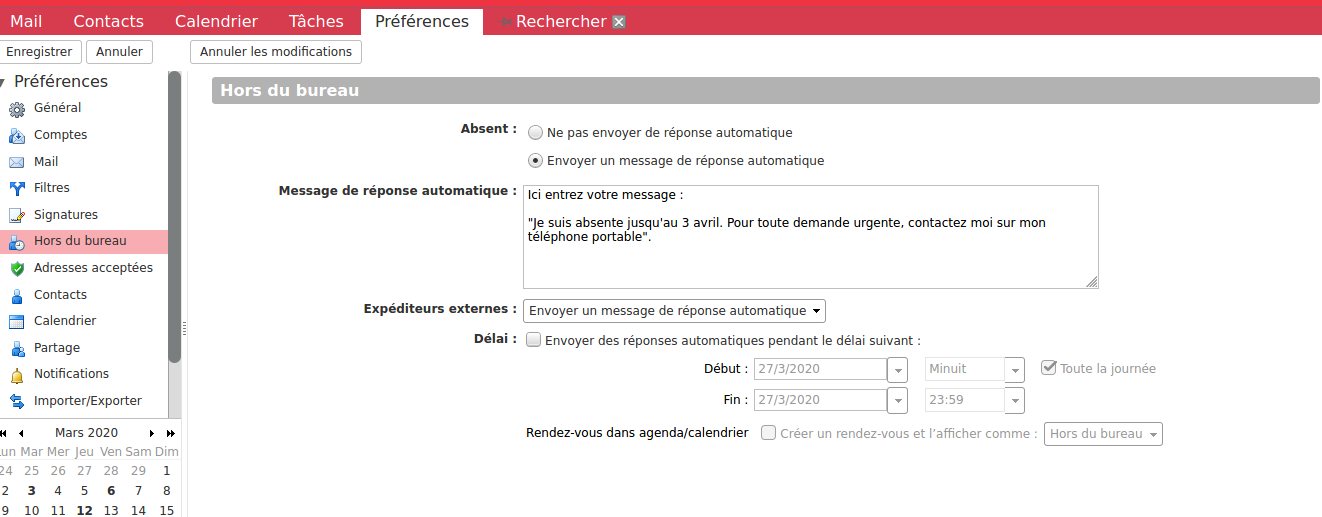Select "Ne pas envoyer de réponse automatique"
This screenshot has height=517, width=1322.
click(x=536, y=133)
